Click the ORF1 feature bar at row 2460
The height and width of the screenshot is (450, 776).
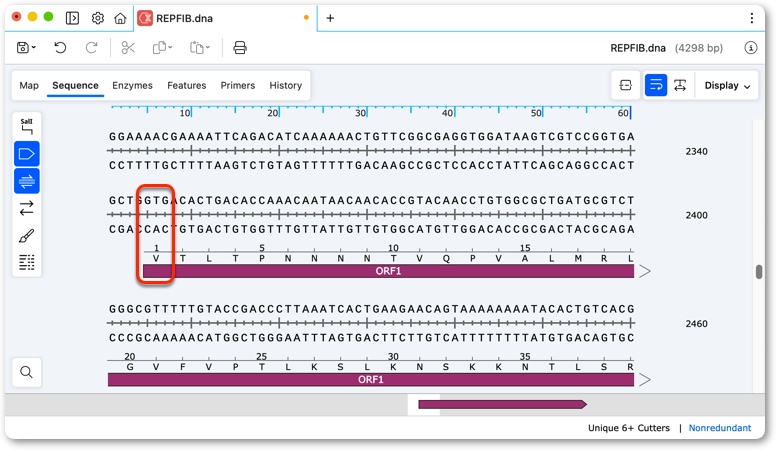click(x=371, y=379)
